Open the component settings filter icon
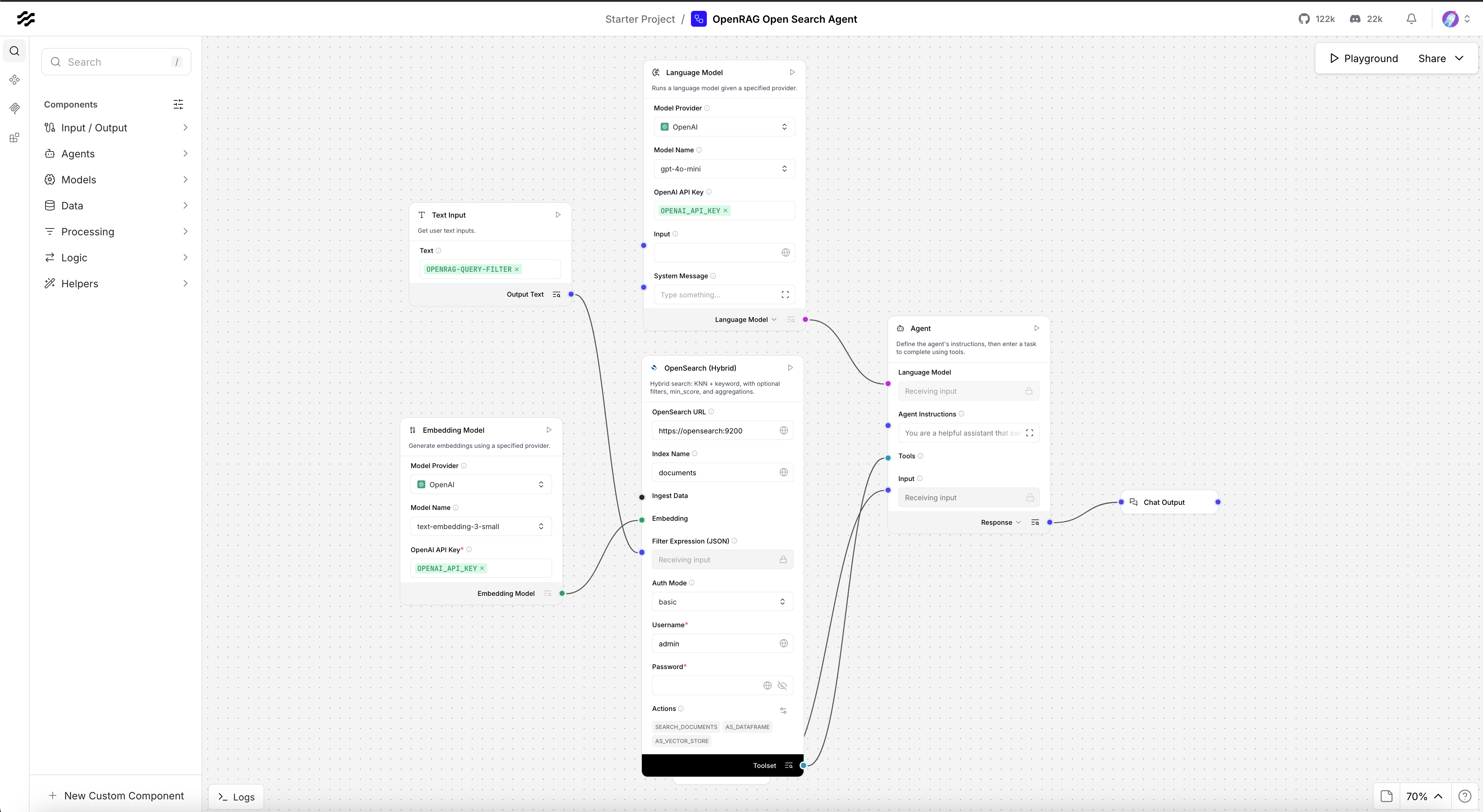The width and height of the screenshot is (1483, 812). point(178,104)
